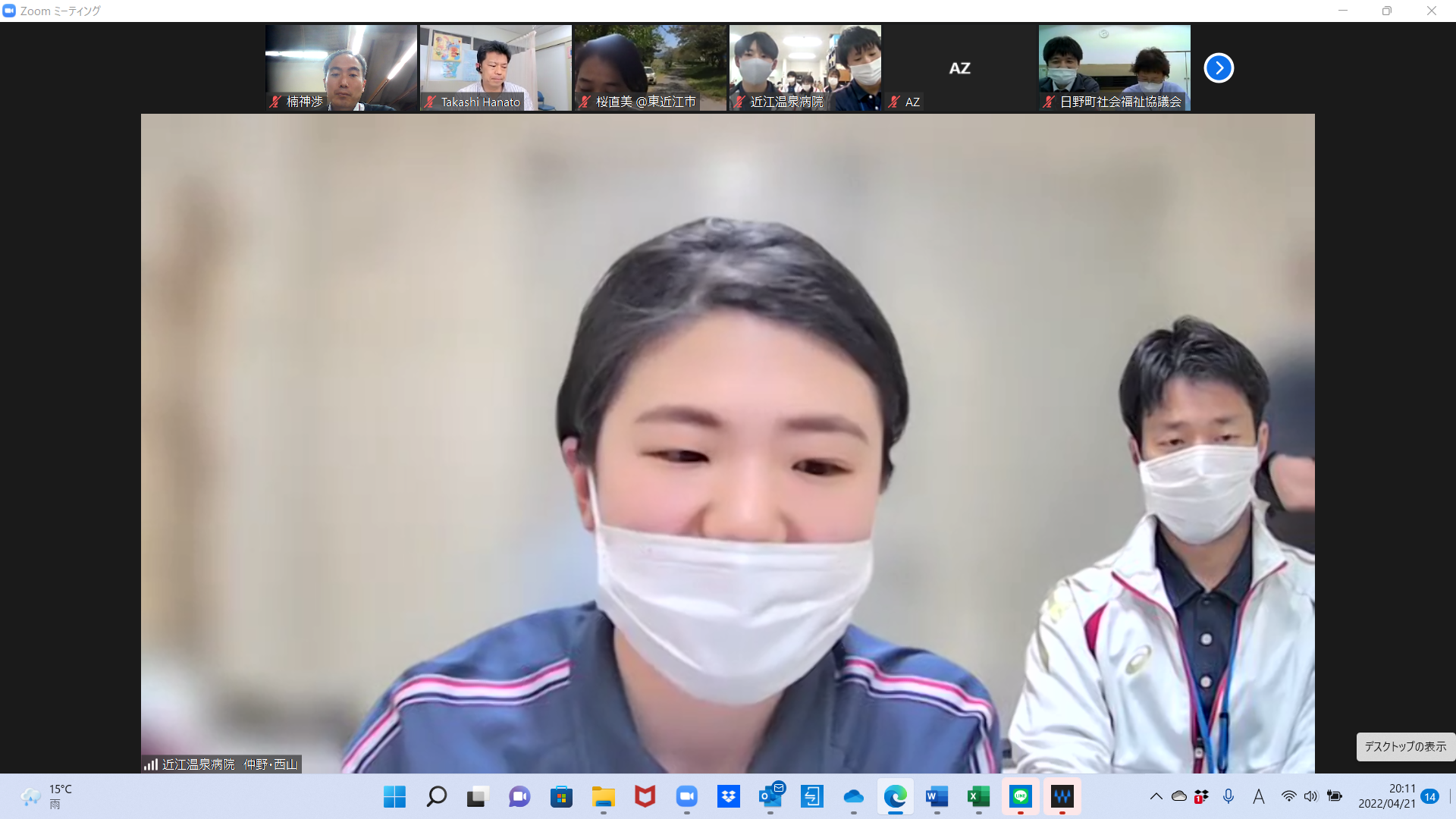
Task: Select the Takashi Hanato video thumbnail
Action: click(x=495, y=67)
